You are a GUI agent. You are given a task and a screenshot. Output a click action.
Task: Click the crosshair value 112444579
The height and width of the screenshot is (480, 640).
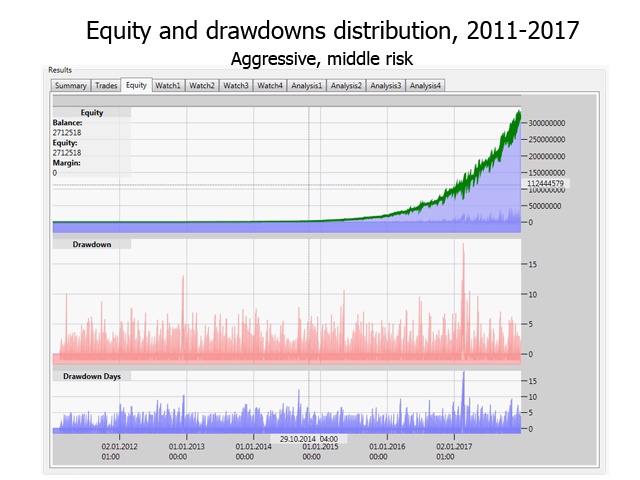tap(545, 184)
